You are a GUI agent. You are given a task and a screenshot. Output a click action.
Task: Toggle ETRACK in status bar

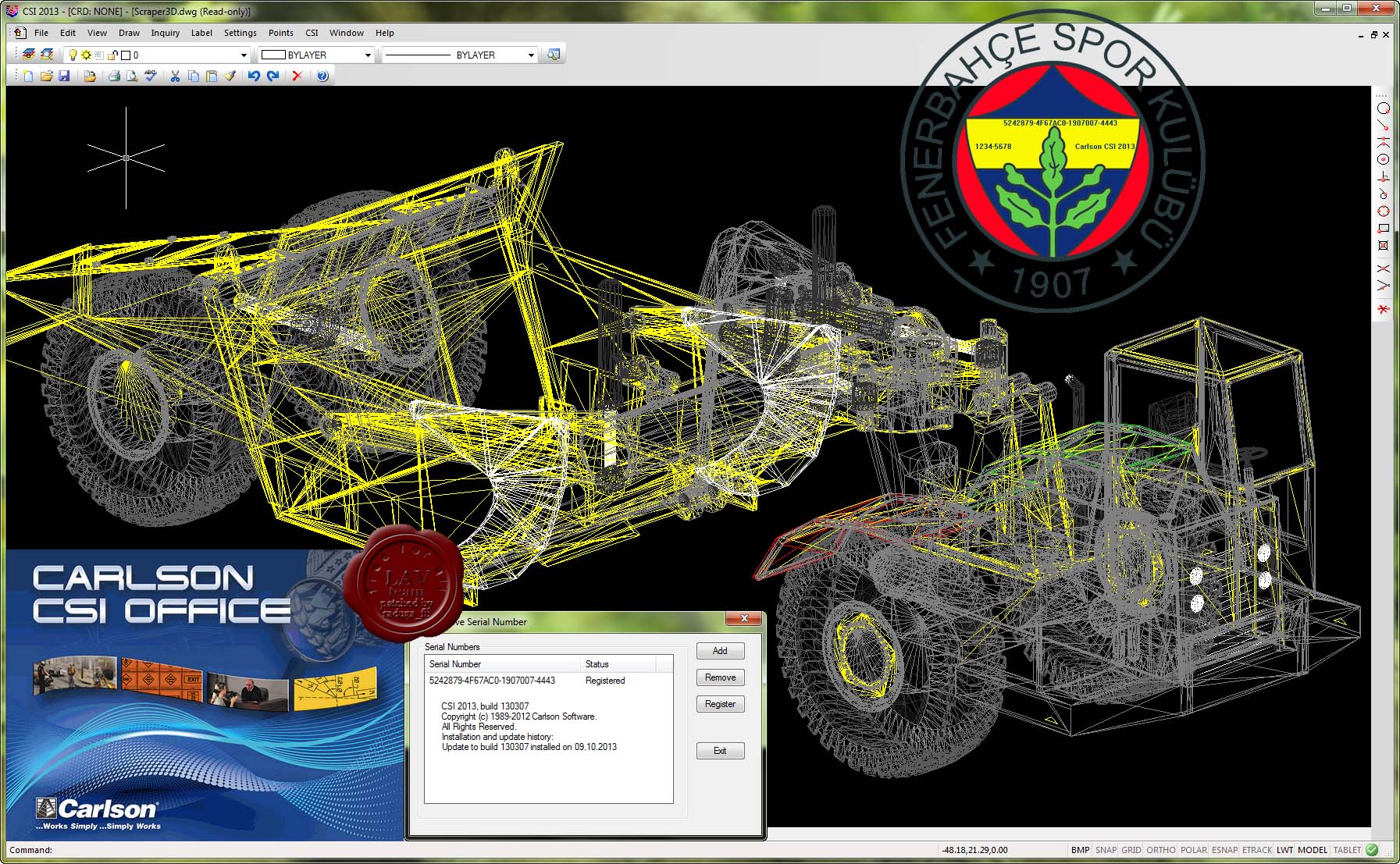[x=1257, y=850]
